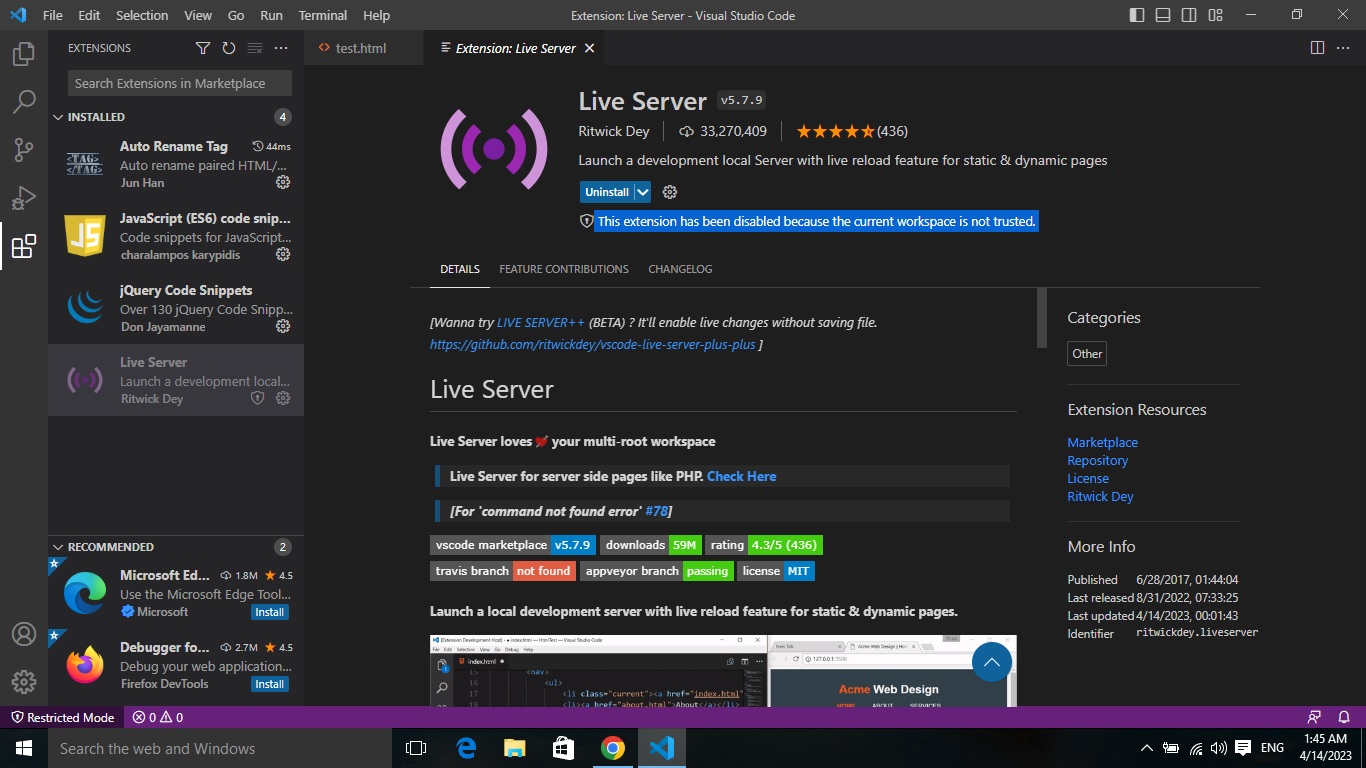This screenshot has width=1366, height=768.
Task: Open manage gear for jQuery Code Snippets
Action: point(283,326)
